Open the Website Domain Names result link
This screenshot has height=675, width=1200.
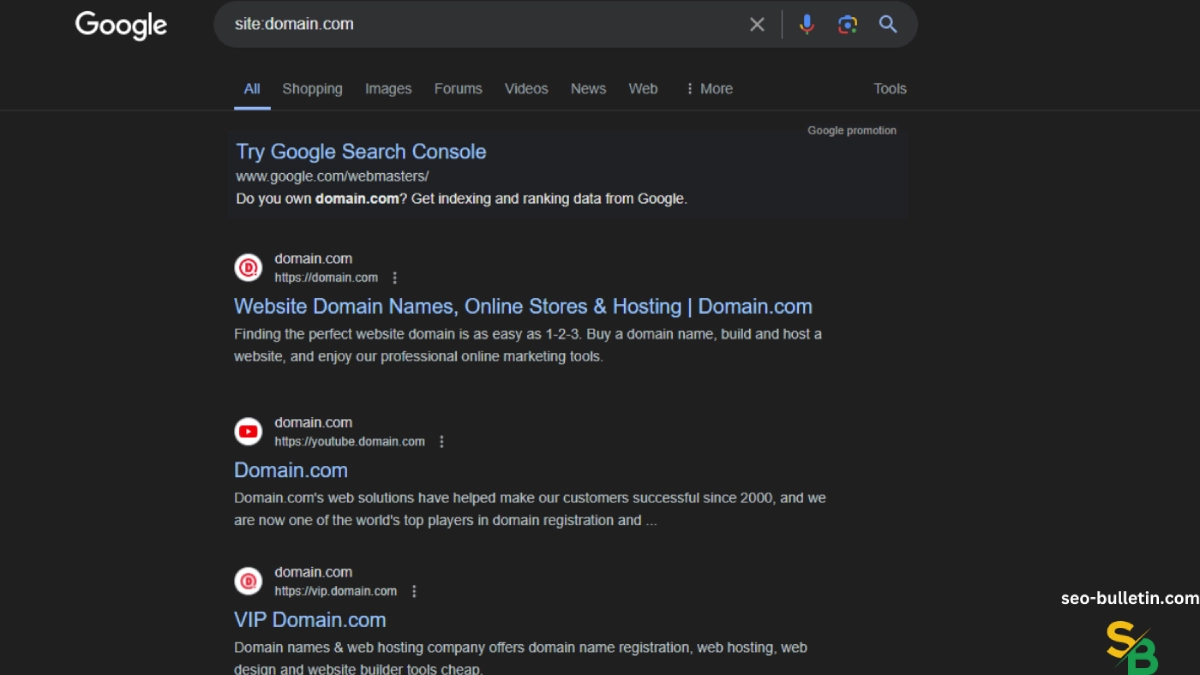tap(523, 306)
